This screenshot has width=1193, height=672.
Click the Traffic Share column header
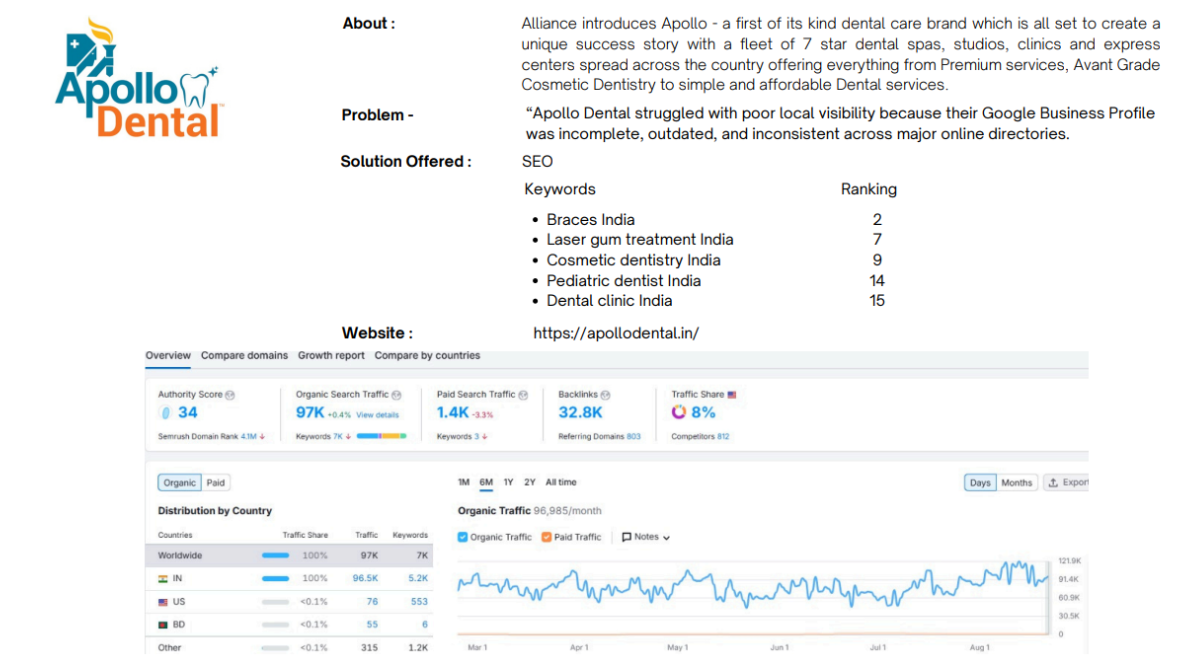click(x=305, y=535)
